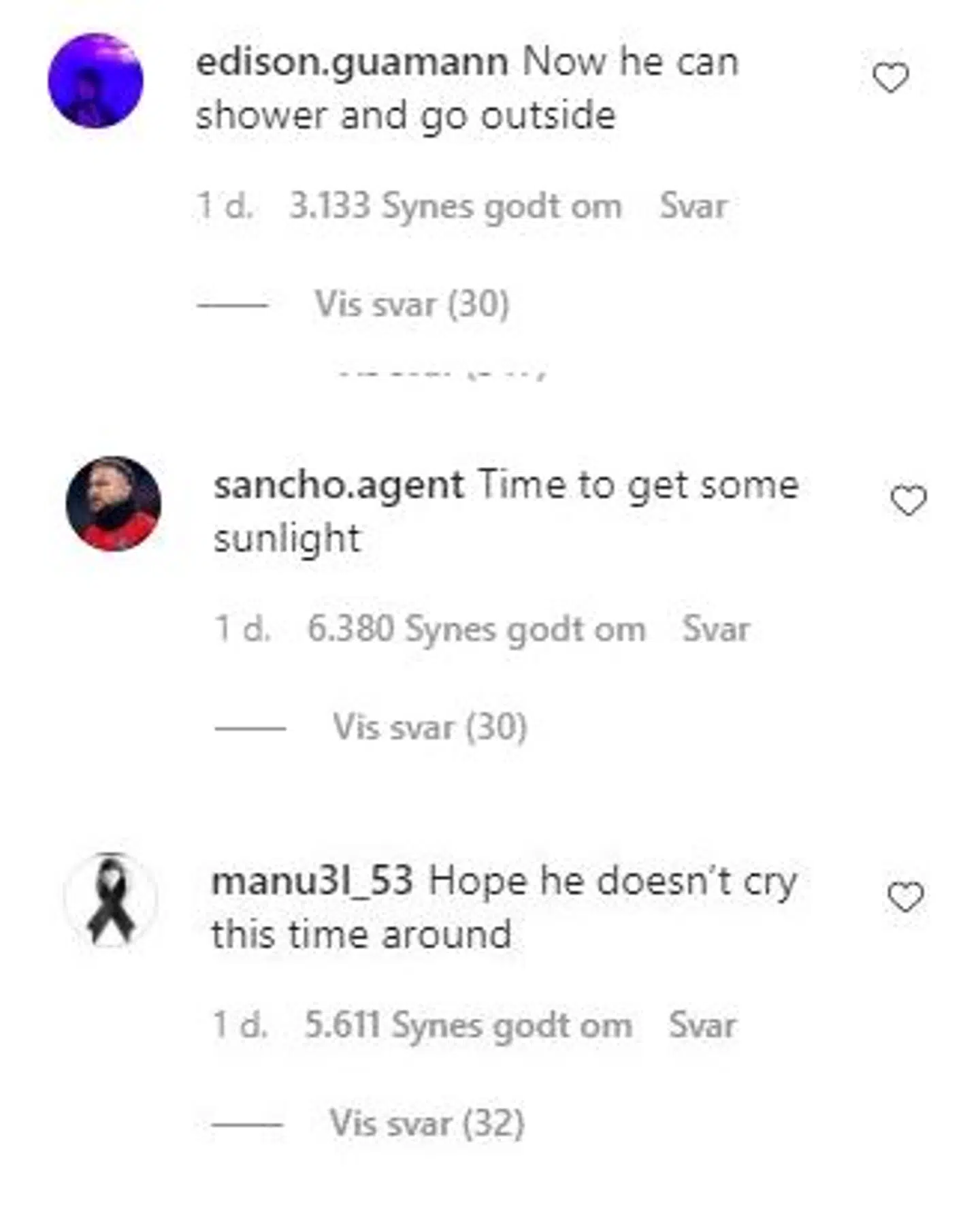Open the sancho.agent username link
Viewport: 980px width, 1207px height.
tap(339, 485)
